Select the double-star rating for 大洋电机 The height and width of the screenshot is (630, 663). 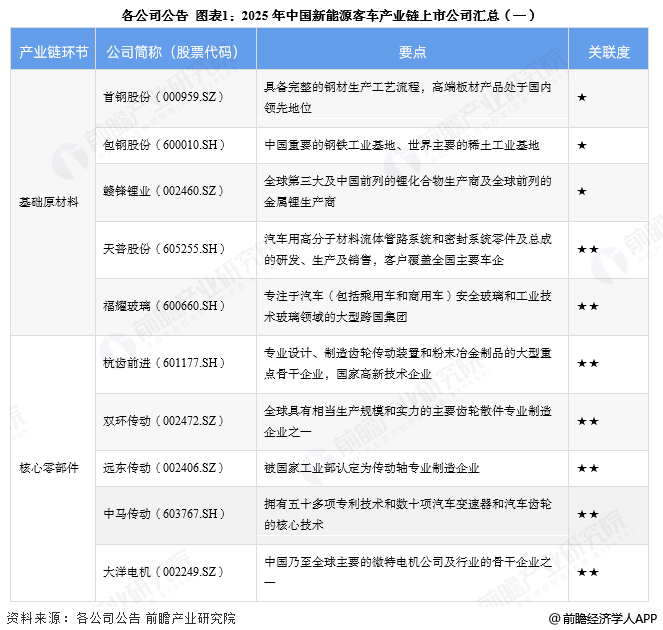click(587, 571)
